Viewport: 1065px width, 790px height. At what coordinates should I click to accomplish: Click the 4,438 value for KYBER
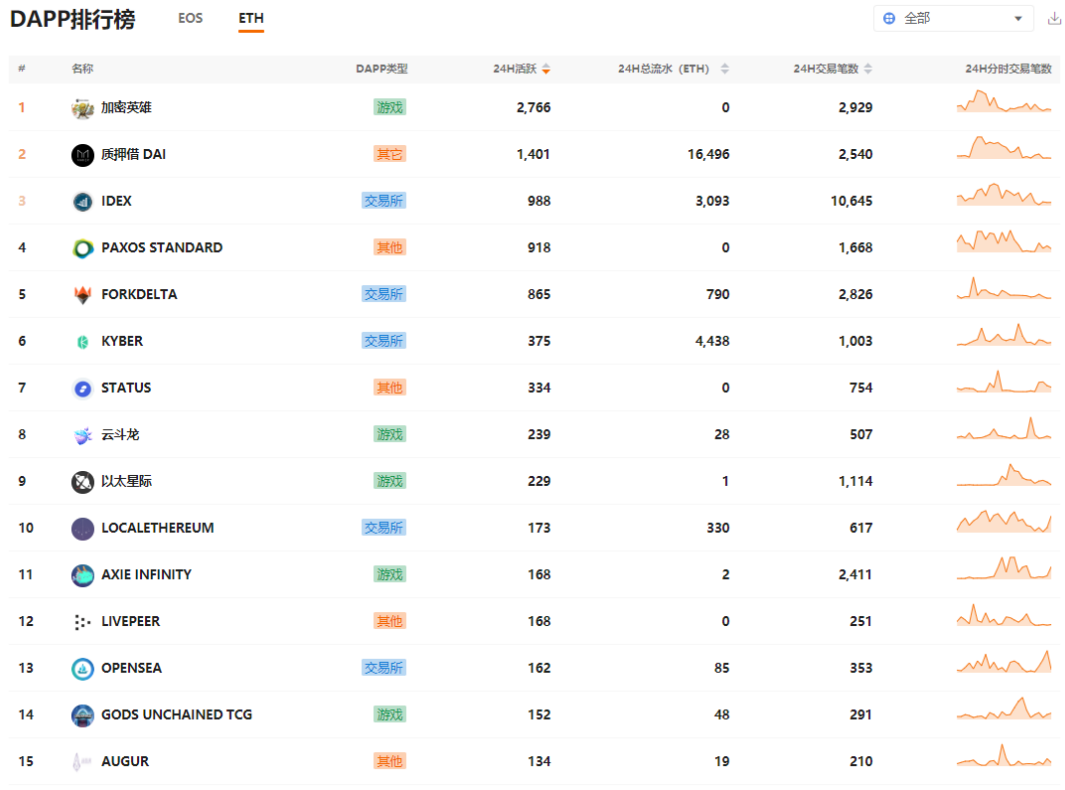712,341
